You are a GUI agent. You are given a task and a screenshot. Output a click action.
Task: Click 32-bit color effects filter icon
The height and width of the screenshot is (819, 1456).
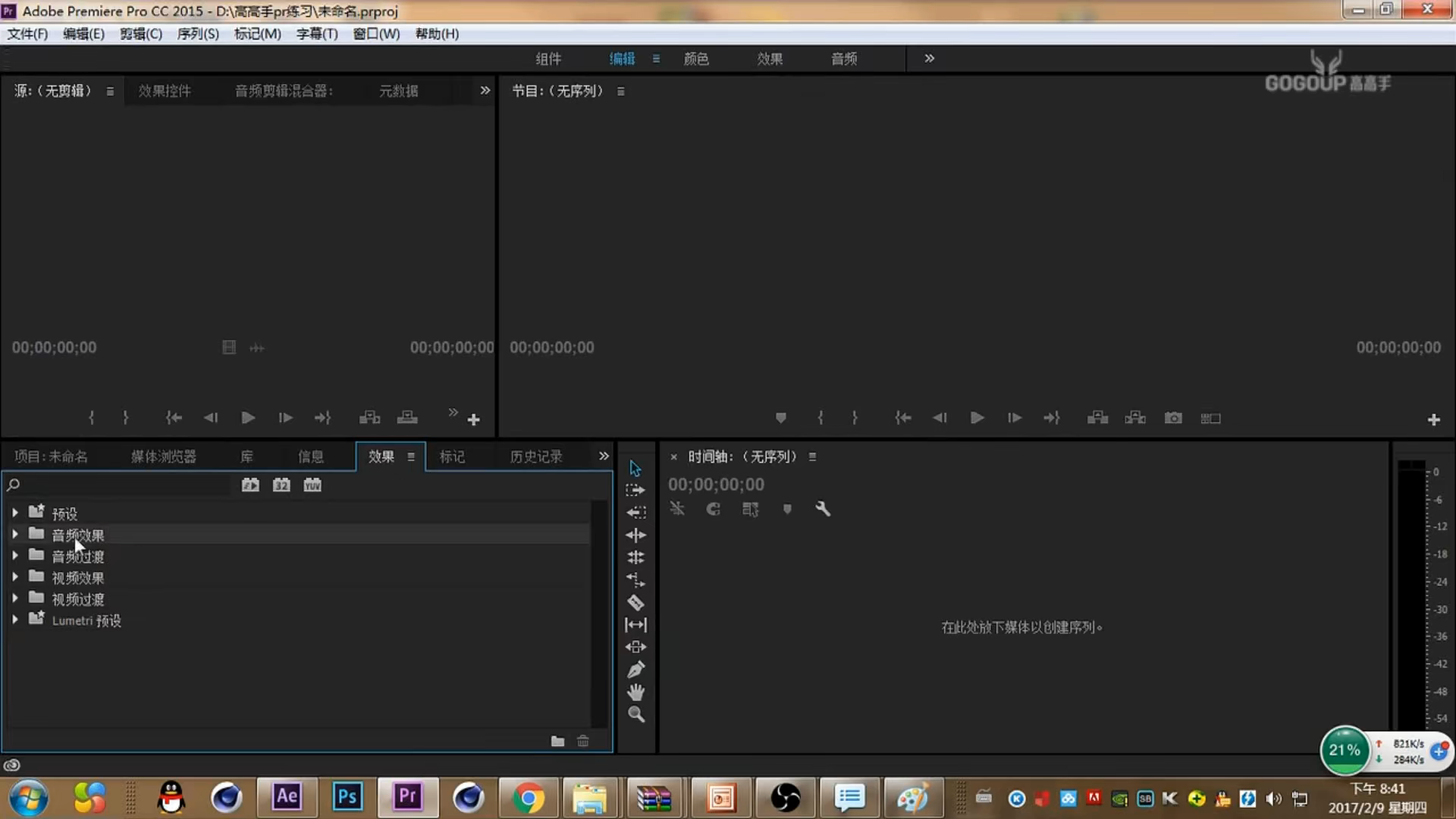(281, 485)
